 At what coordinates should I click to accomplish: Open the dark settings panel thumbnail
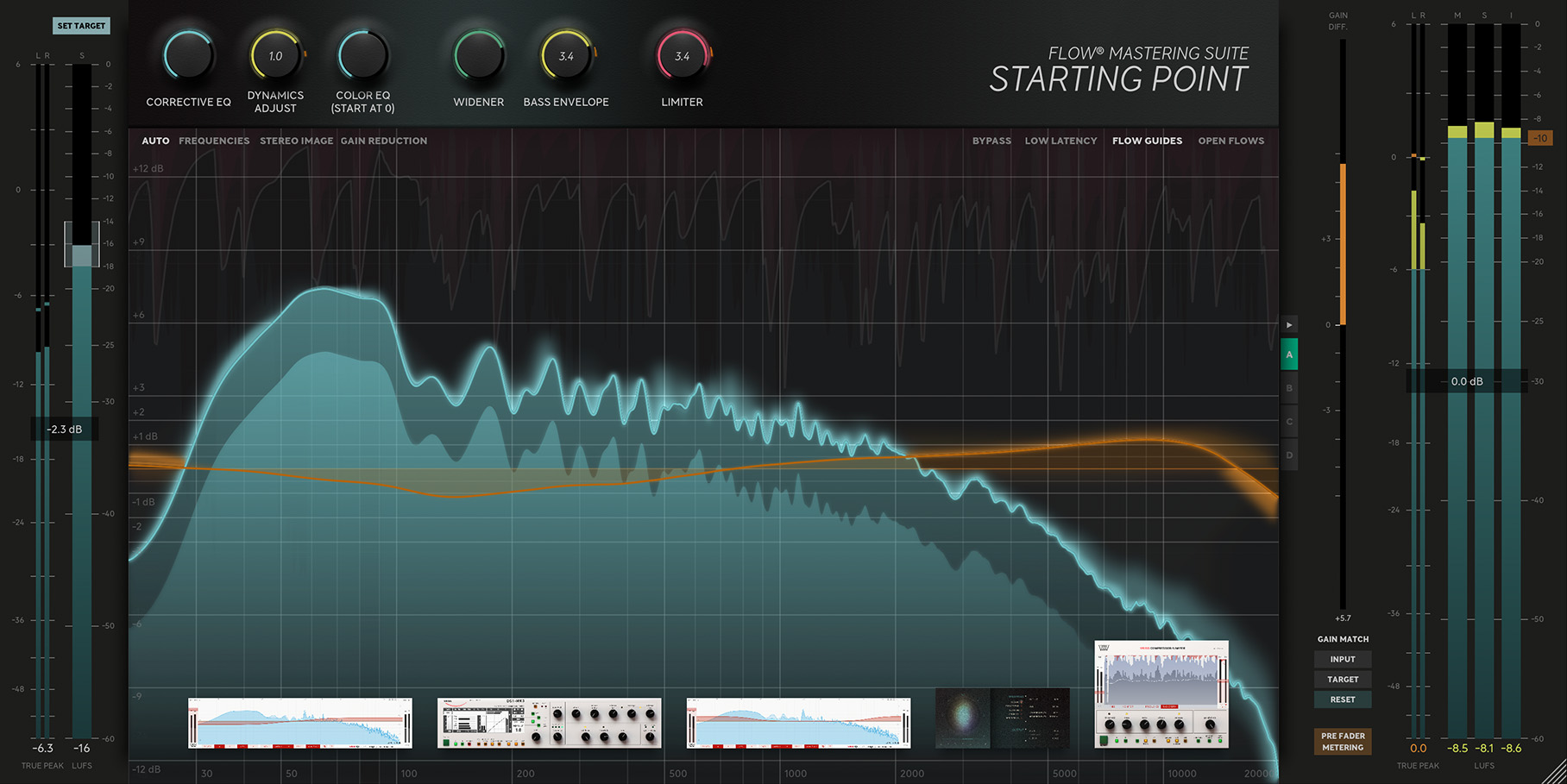(1030, 718)
